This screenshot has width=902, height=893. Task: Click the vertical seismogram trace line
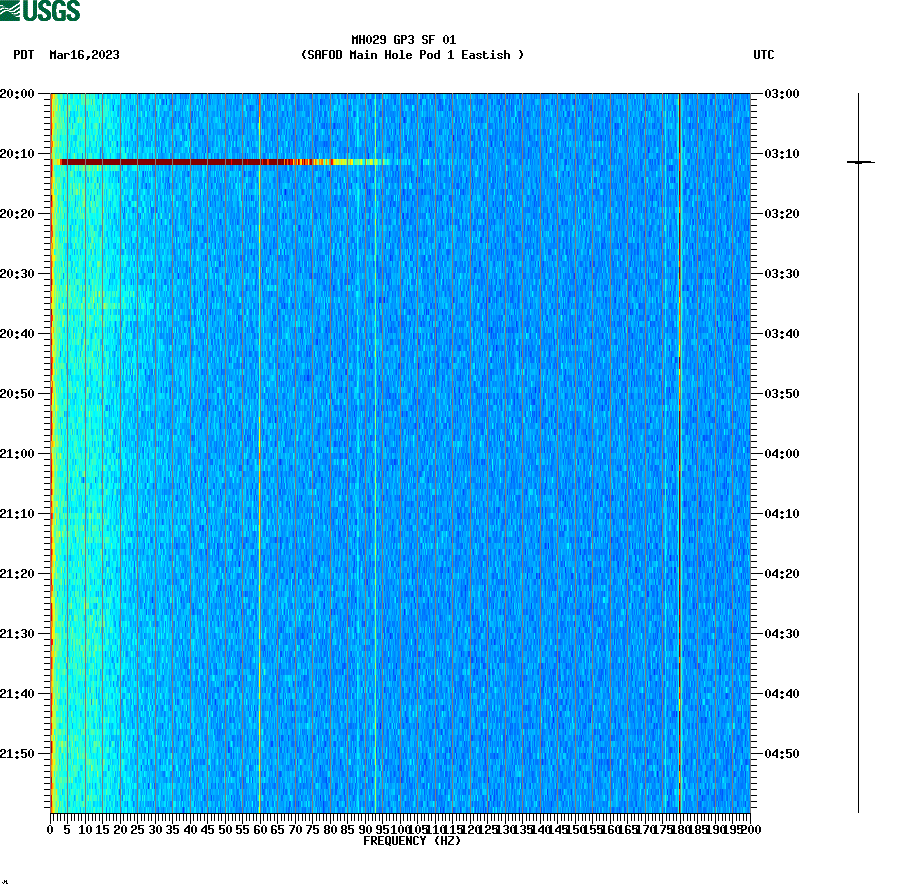(x=857, y=450)
